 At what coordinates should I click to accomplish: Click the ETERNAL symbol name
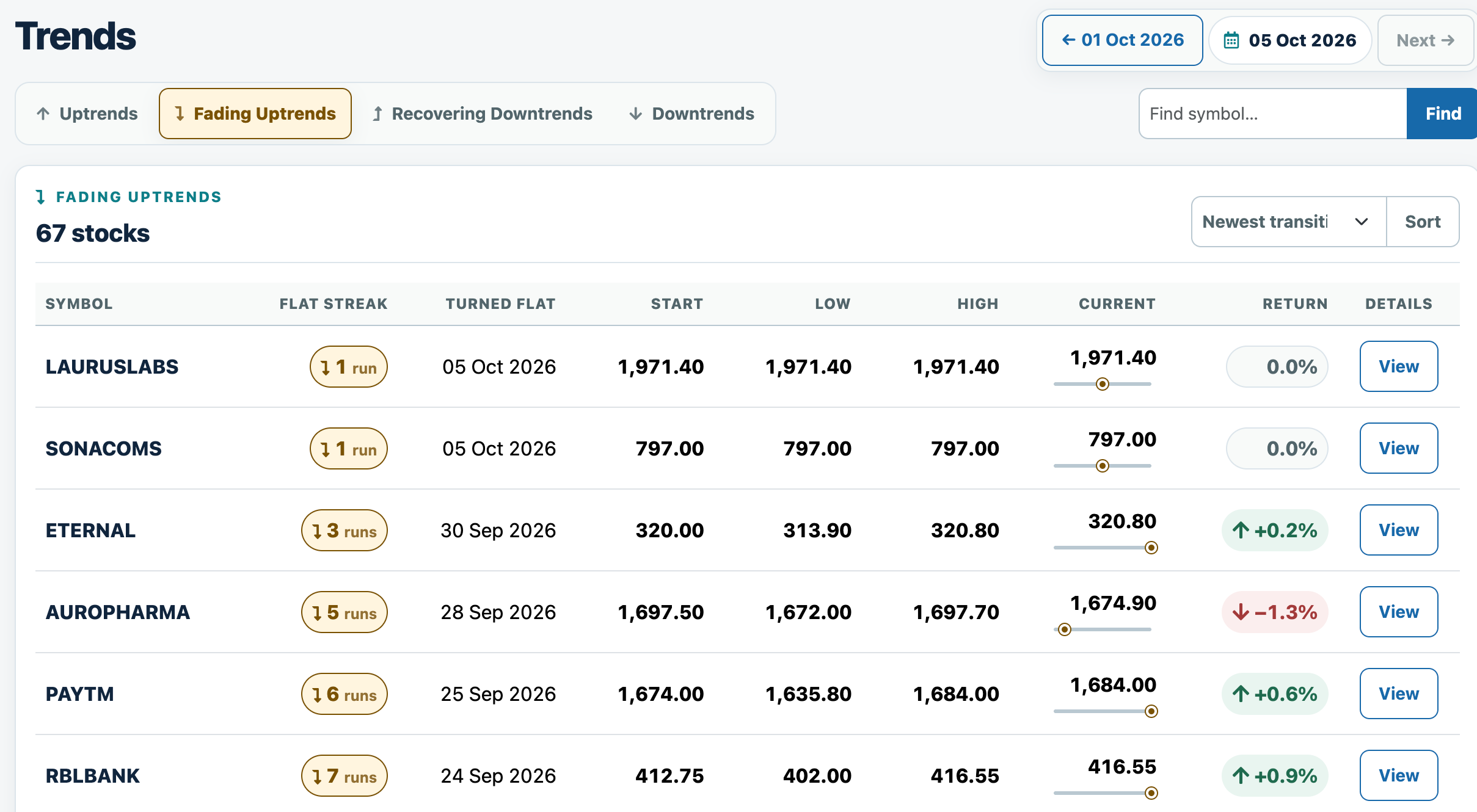point(90,531)
